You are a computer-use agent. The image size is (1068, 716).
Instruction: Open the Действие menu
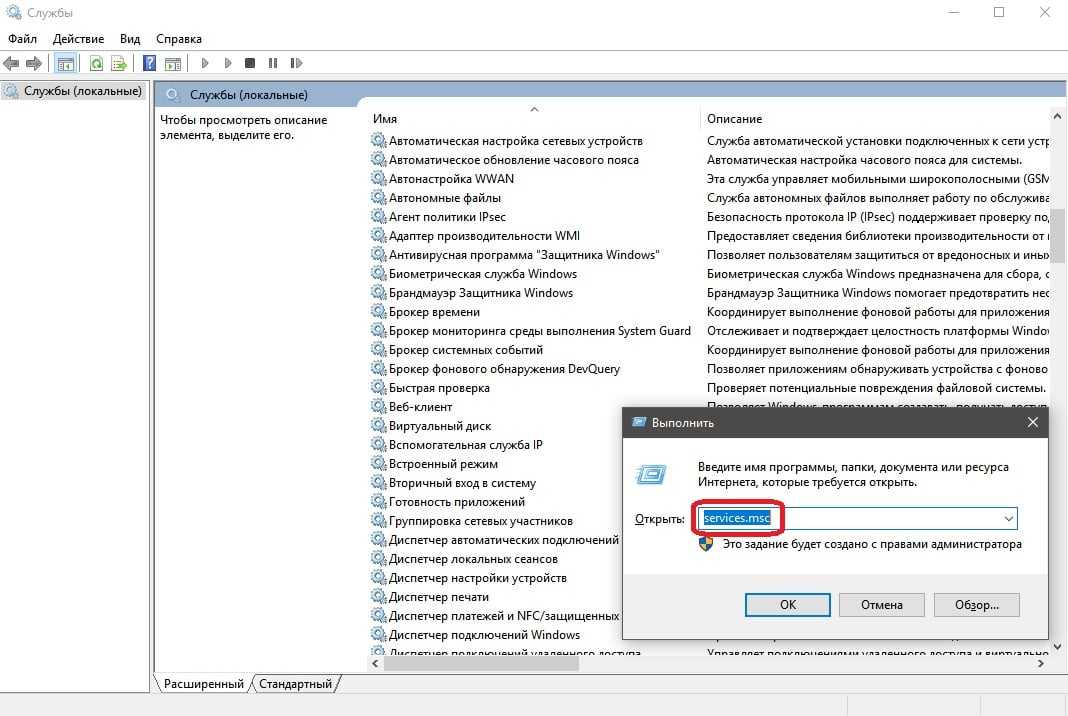(x=78, y=39)
